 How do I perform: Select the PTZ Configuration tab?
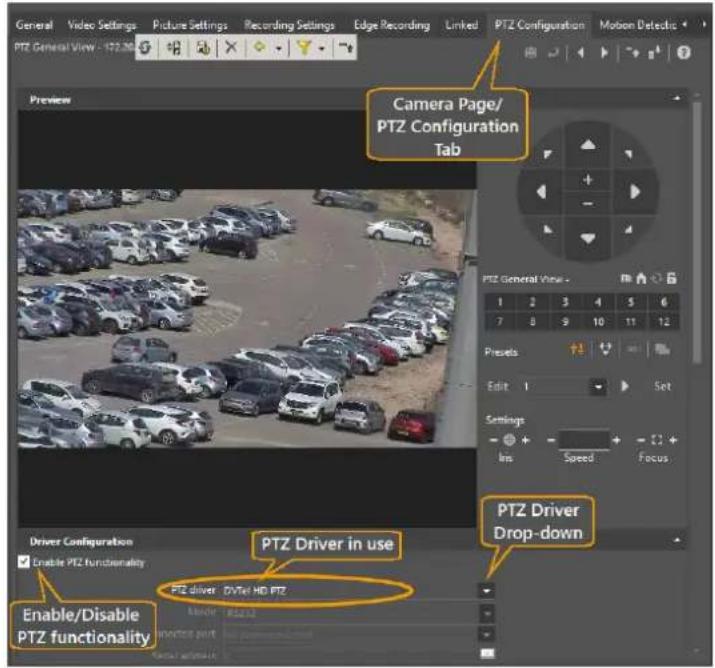[x=539, y=25]
